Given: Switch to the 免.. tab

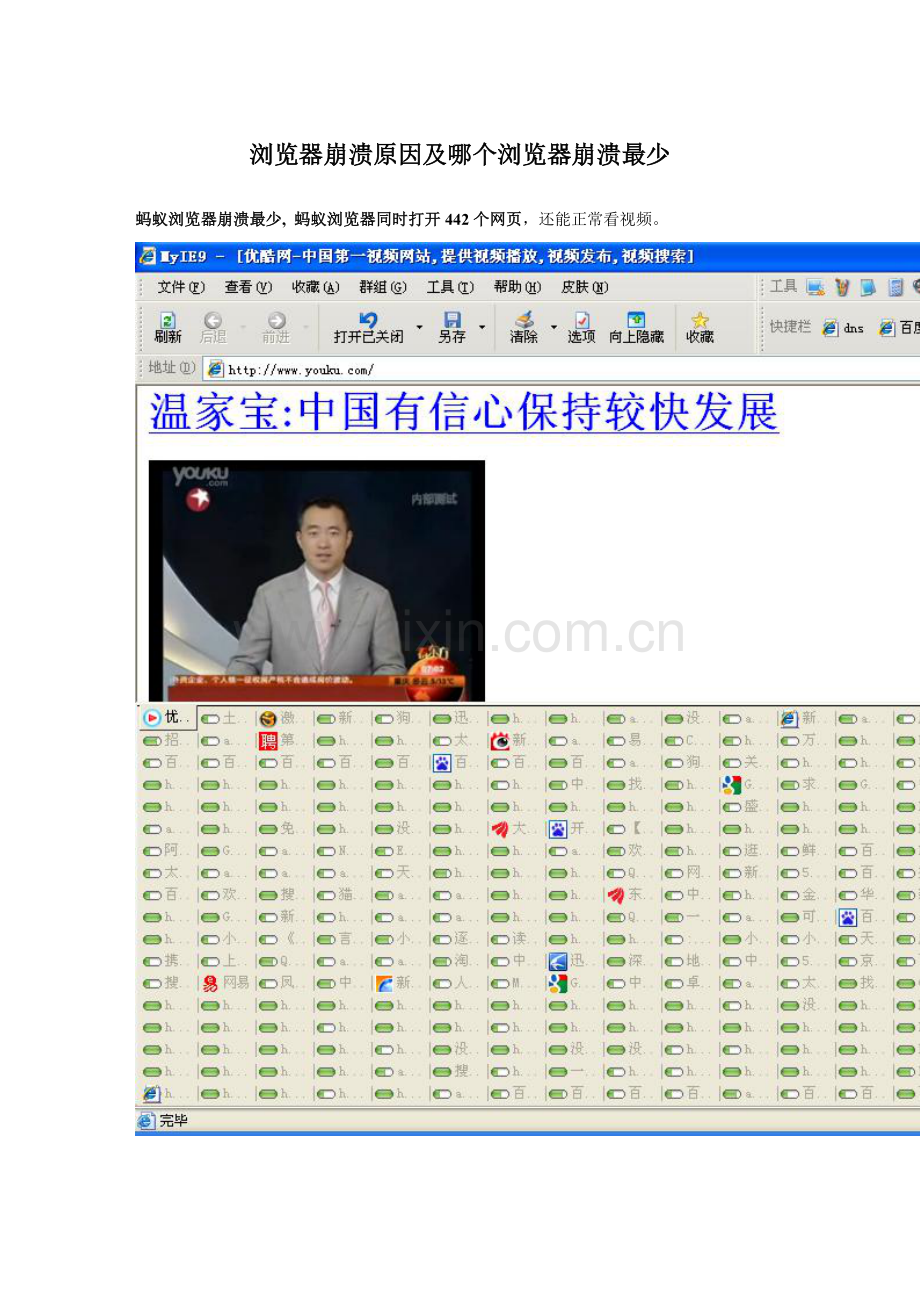Looking at the screenshot, I should 283,829.
